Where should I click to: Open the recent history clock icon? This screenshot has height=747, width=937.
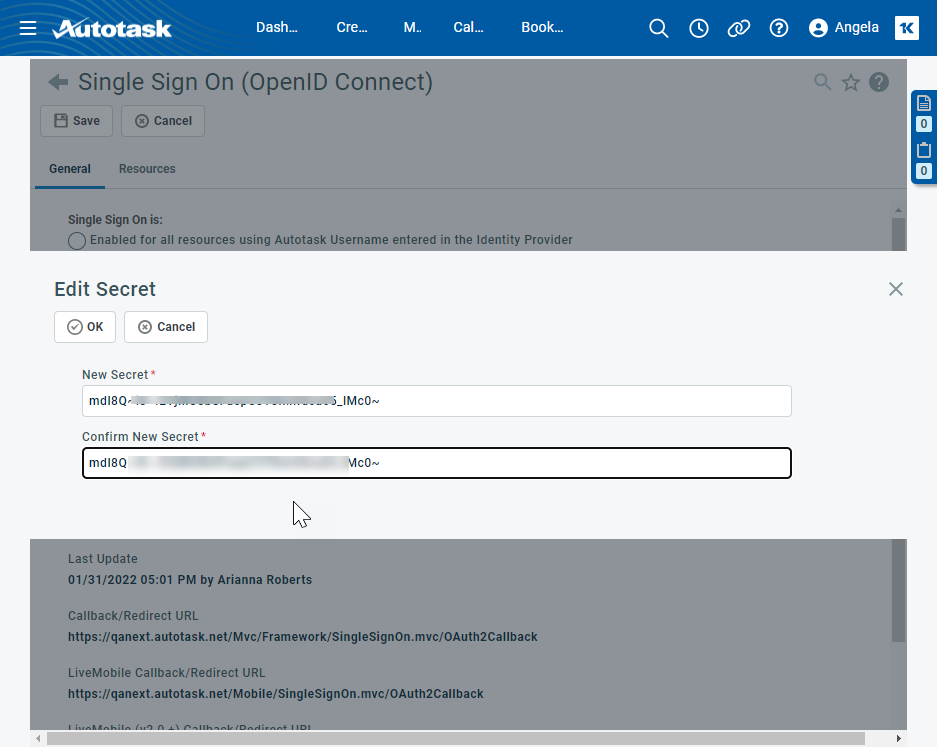[699, 28]
